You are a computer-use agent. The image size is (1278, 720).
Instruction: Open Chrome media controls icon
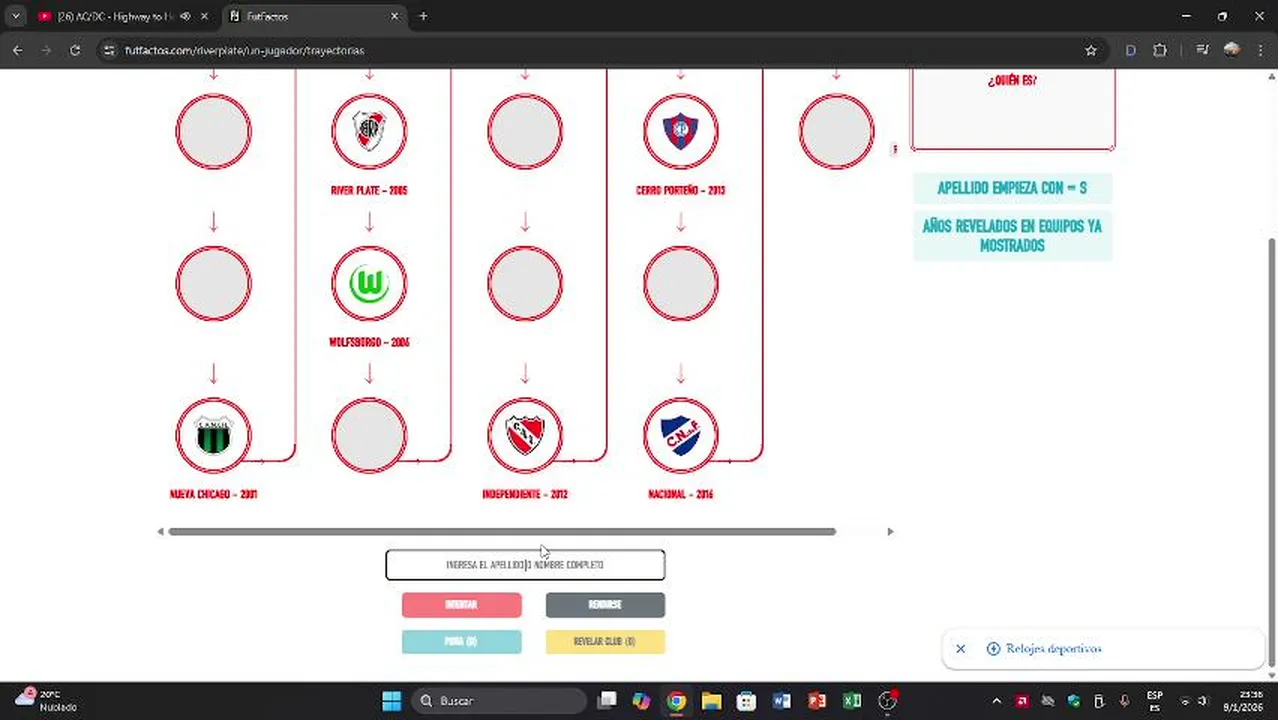(1202, 50)
